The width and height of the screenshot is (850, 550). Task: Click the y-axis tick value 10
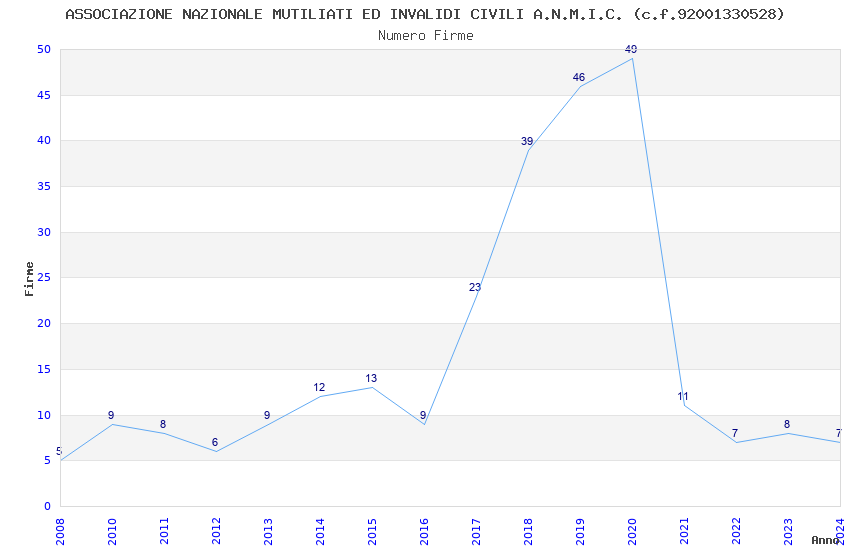pos(44,416)
